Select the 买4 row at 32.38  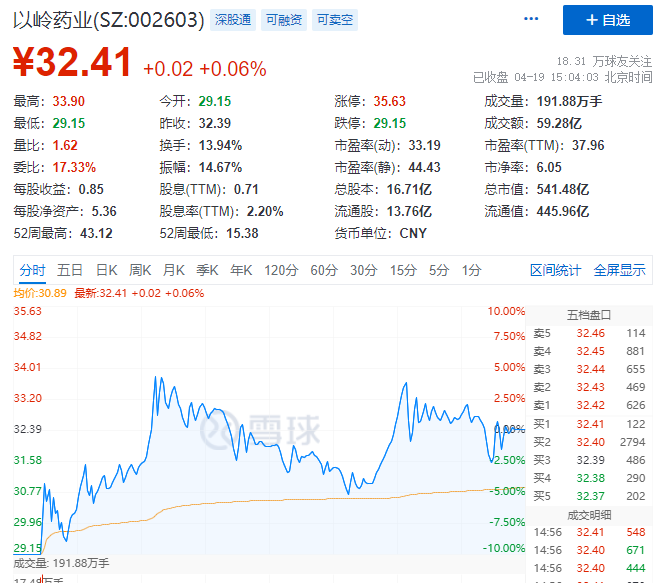(x=589, y=478)
